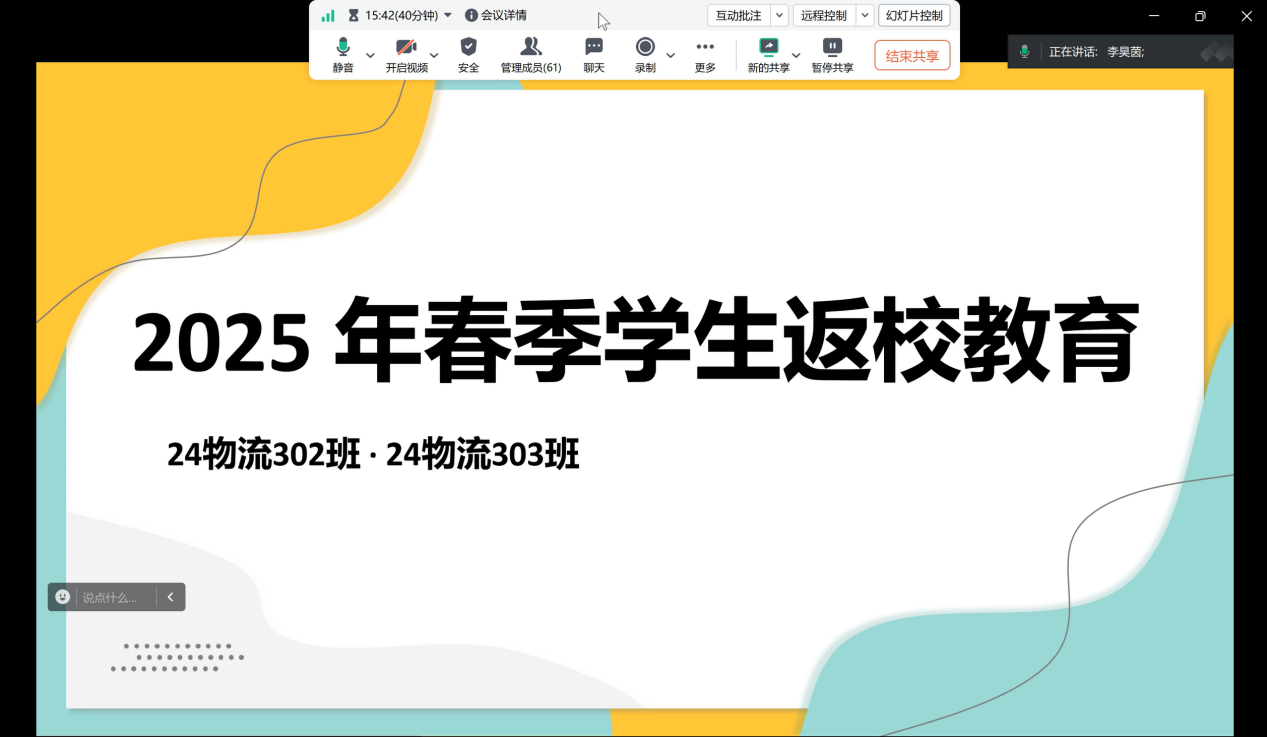Screen dimensions: 1267x737
Task: Click 结束共享 to stop sharing
Action: (x=912, y=56)
